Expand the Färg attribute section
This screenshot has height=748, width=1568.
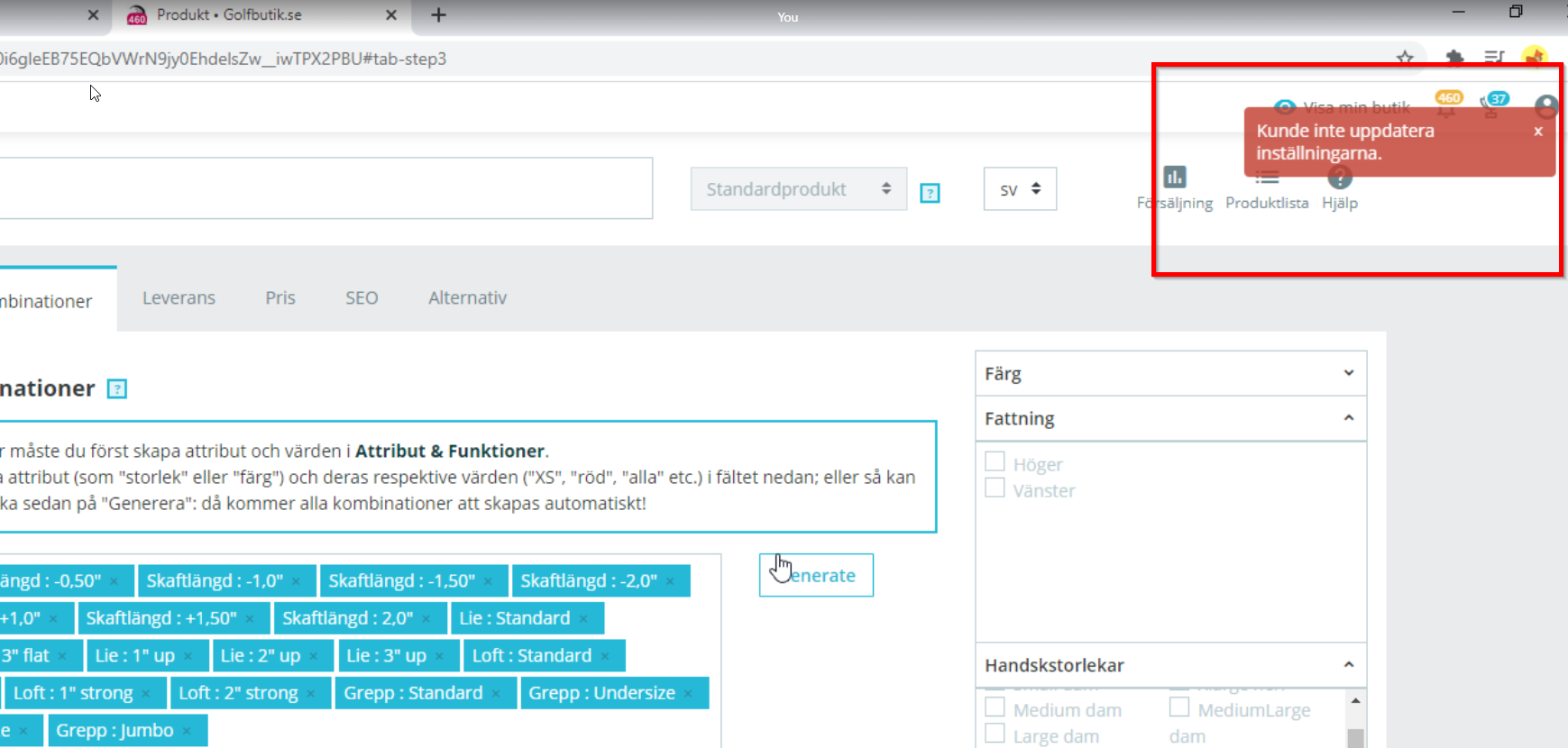point(1171,373)
